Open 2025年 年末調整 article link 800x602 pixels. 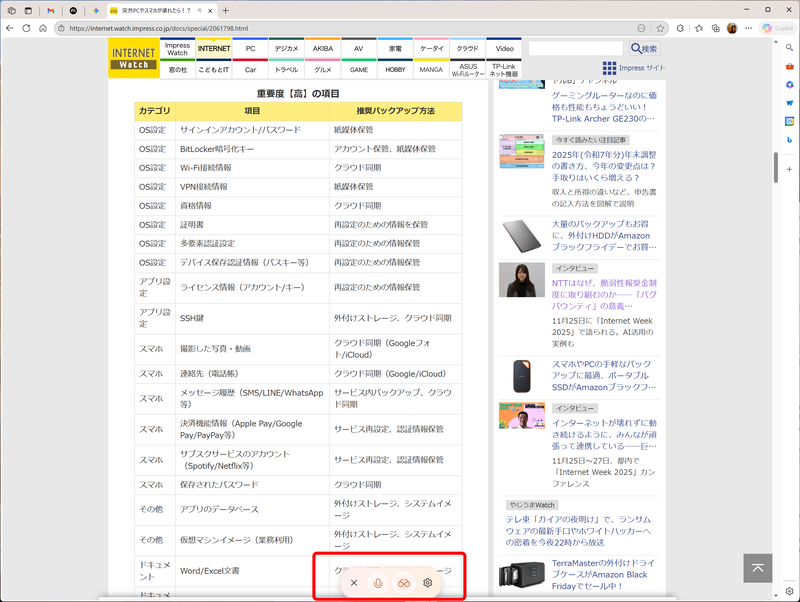tap(604, 166)
